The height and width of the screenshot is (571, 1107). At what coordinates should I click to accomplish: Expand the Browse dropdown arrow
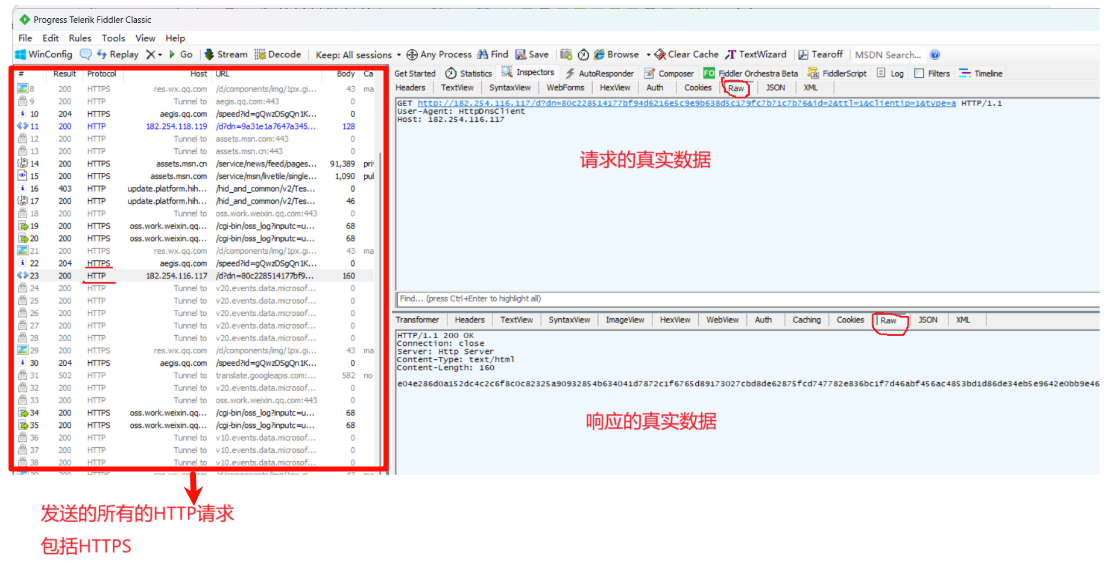tap(648, 54)
